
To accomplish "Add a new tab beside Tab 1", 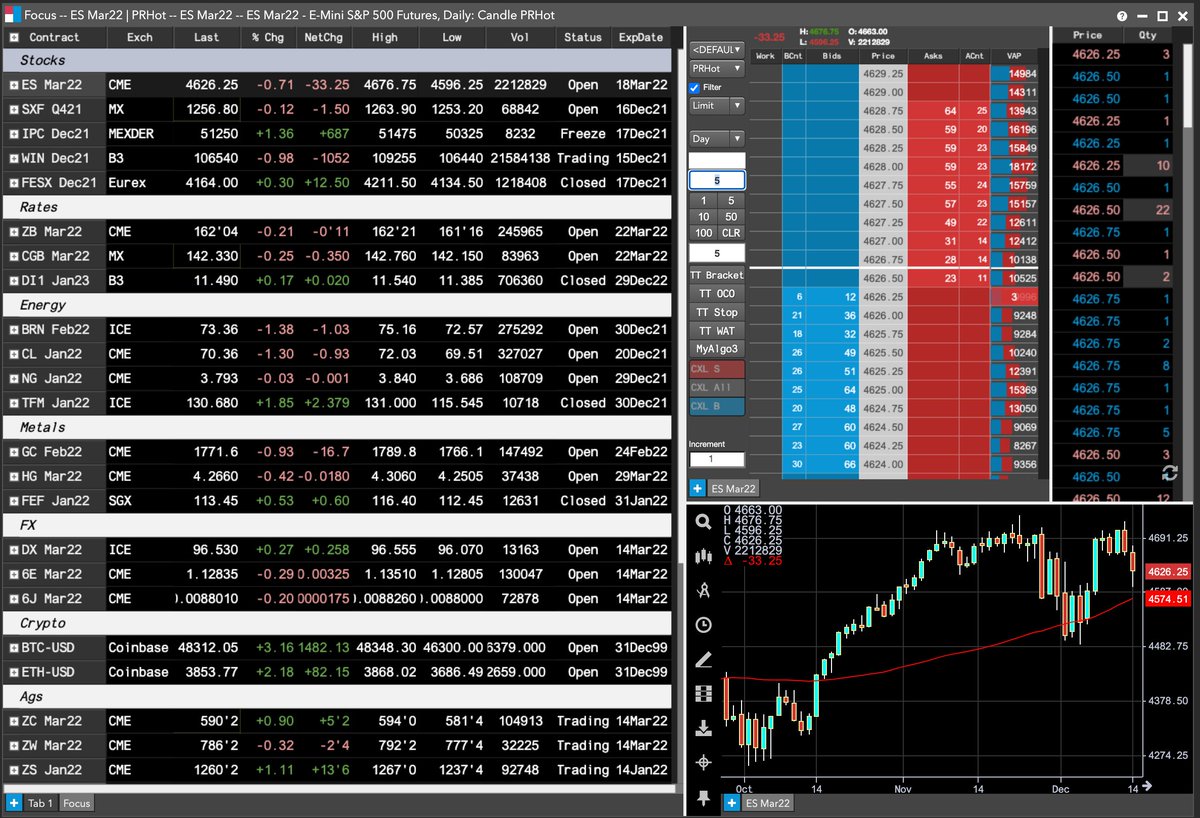I will coord(13,803).
